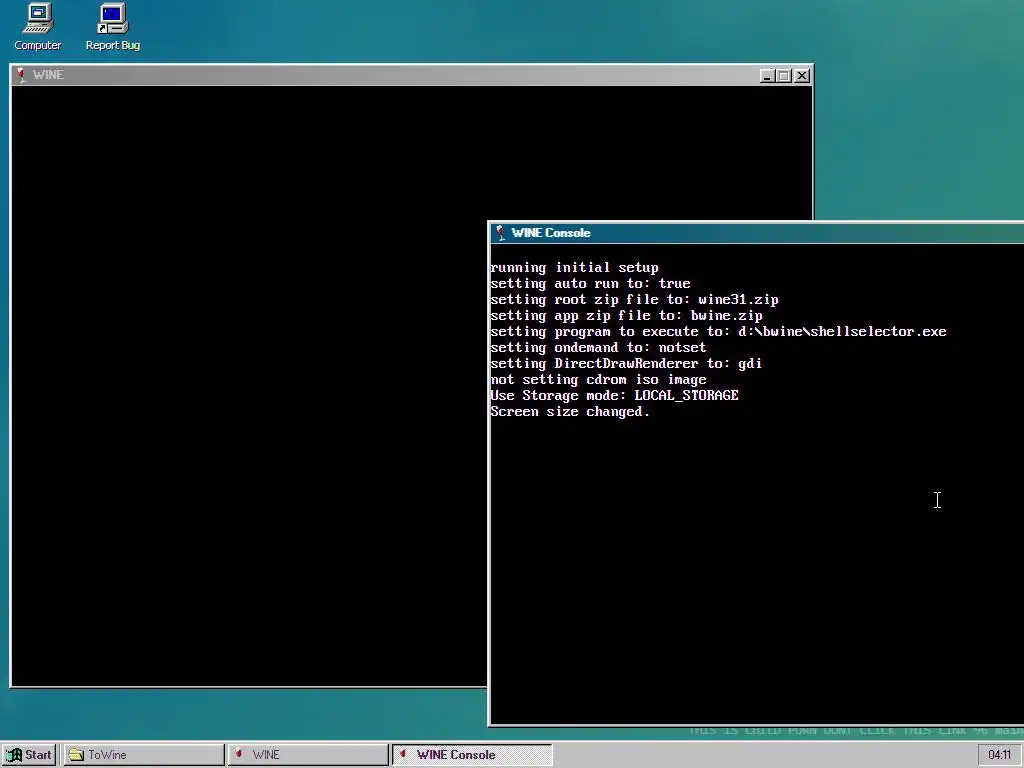1024x768 pixels.
Task: Open the Report Bug desktop shortcut
Action: [x=113, y=27]
